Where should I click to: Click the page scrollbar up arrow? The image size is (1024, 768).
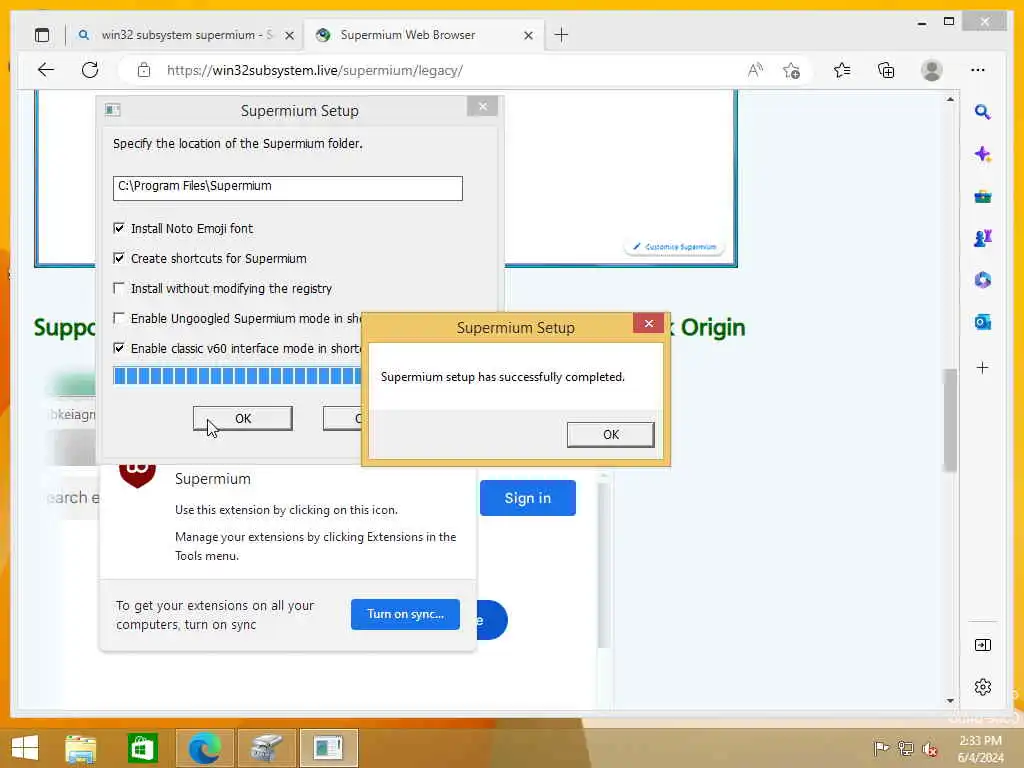click(950, 100)
